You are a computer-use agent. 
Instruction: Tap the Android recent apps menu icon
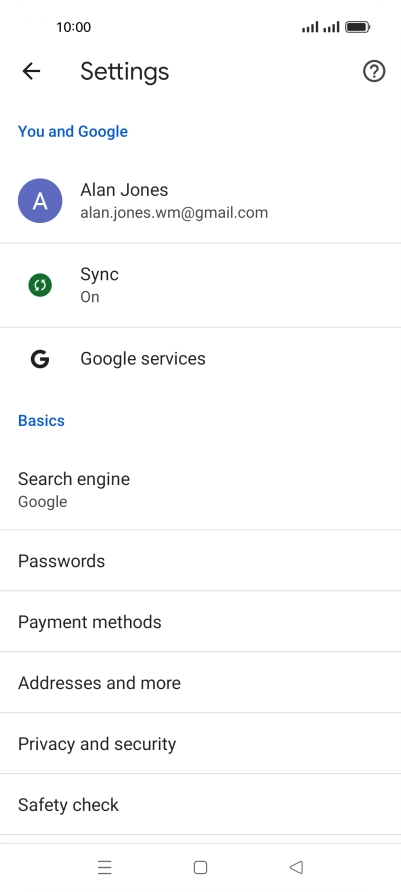105,867
